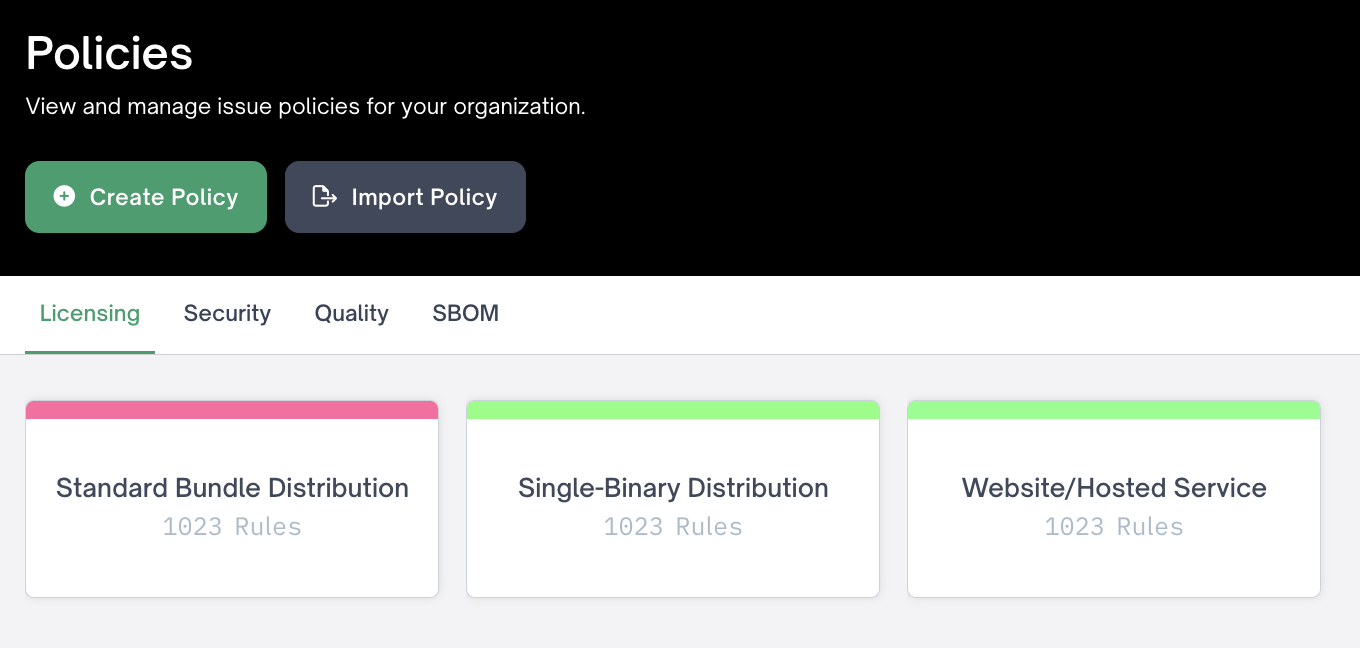Open the Single-Binary Distribution policy title

tap(673, 488)
